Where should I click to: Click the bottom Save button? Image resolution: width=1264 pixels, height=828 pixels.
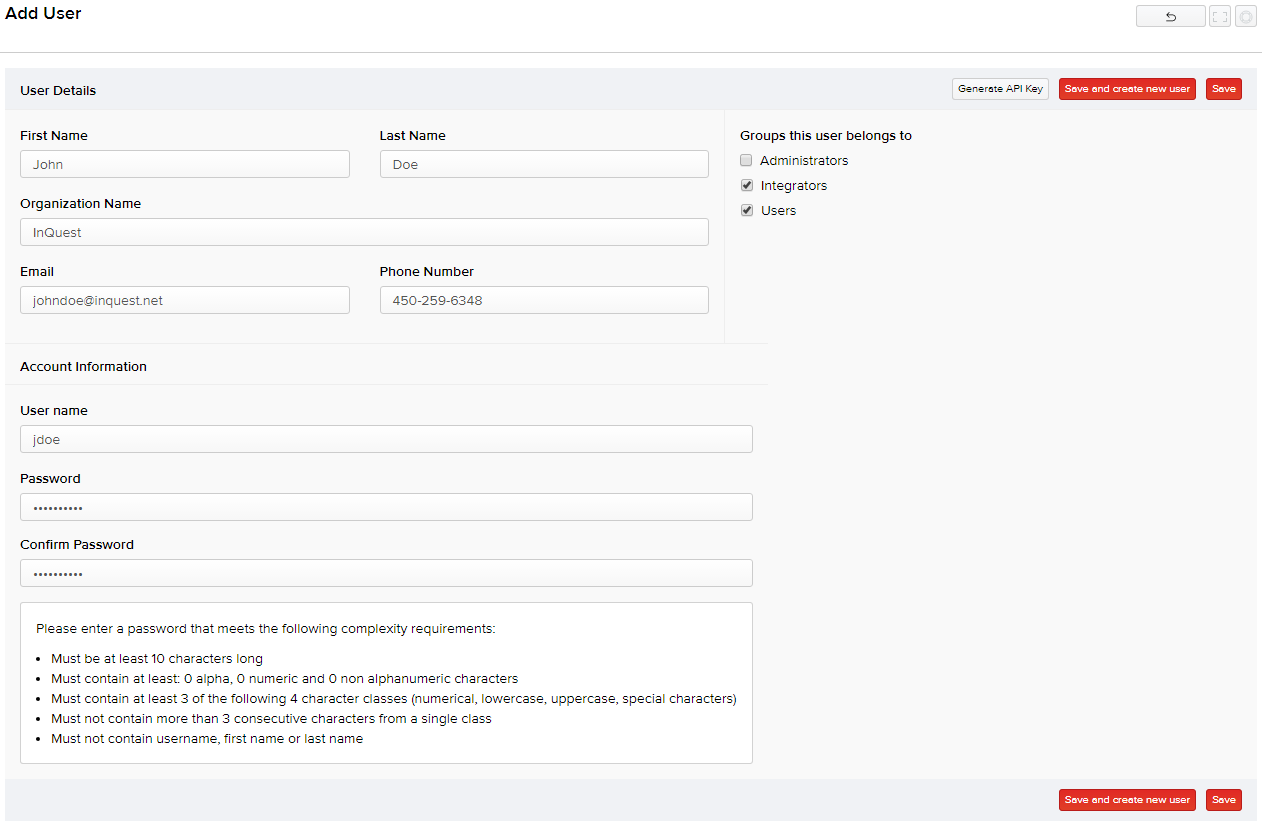click(x=1223, y=800)
